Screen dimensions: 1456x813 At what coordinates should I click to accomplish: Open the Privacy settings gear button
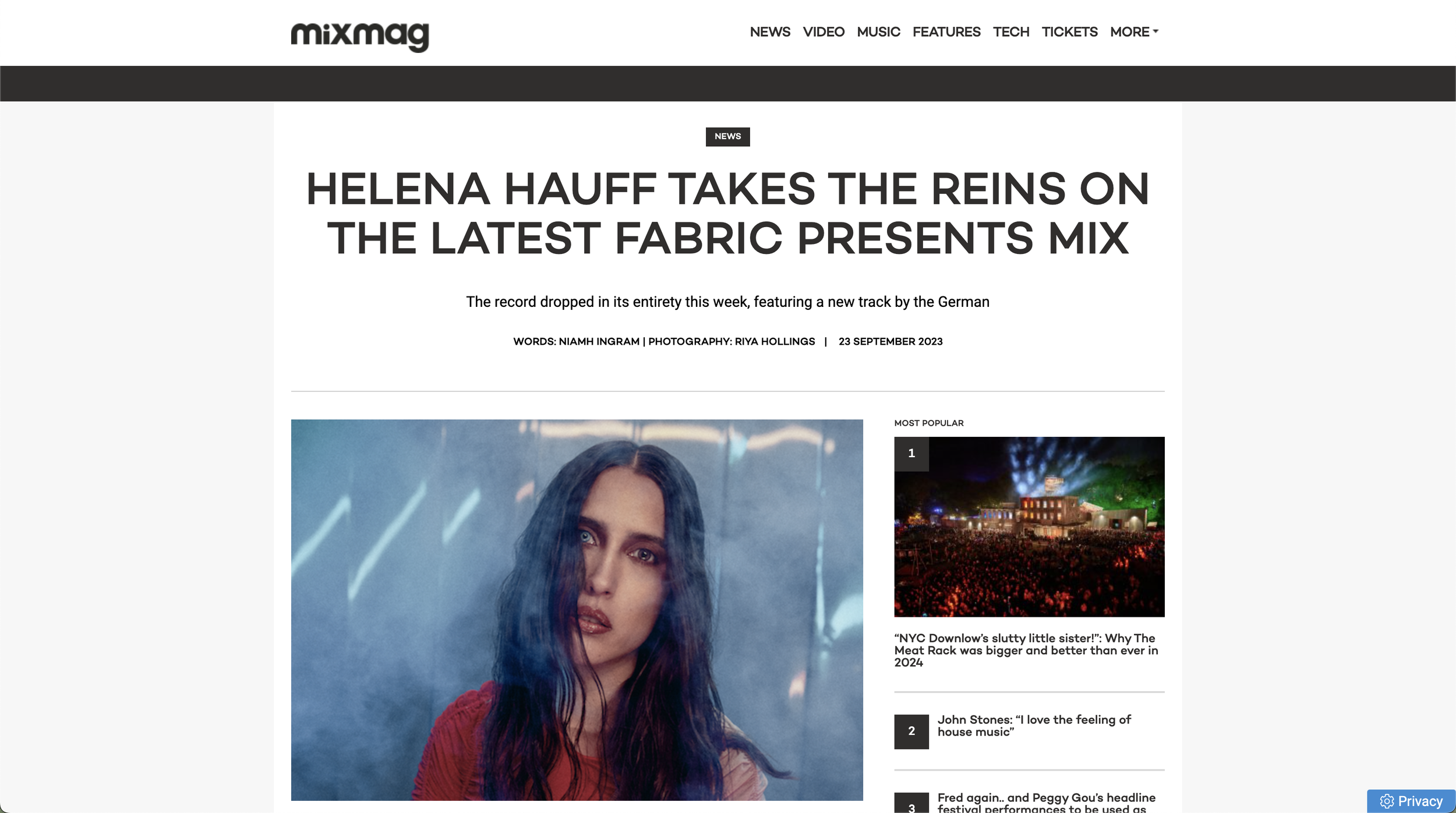(1411, 801)
